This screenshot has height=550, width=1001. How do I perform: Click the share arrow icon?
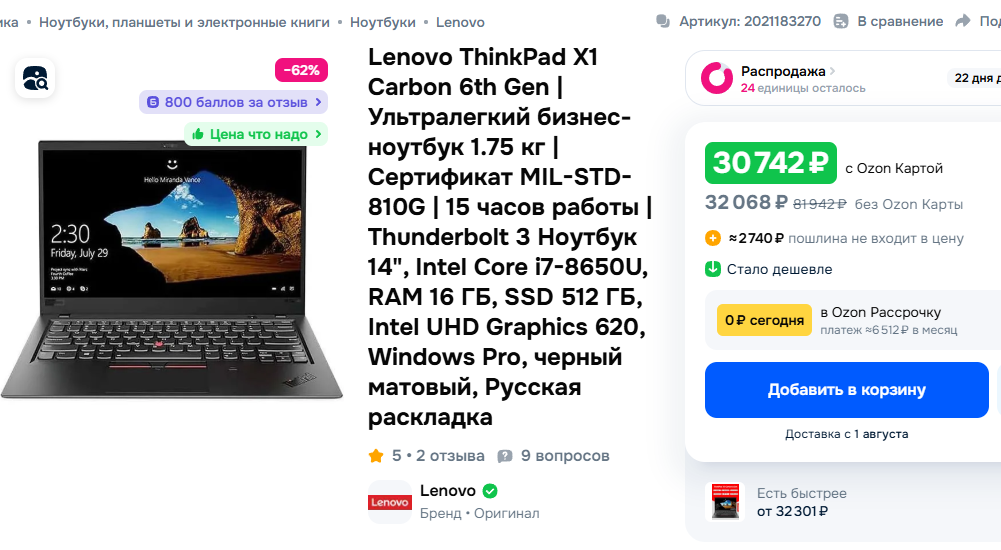[962, 22]
